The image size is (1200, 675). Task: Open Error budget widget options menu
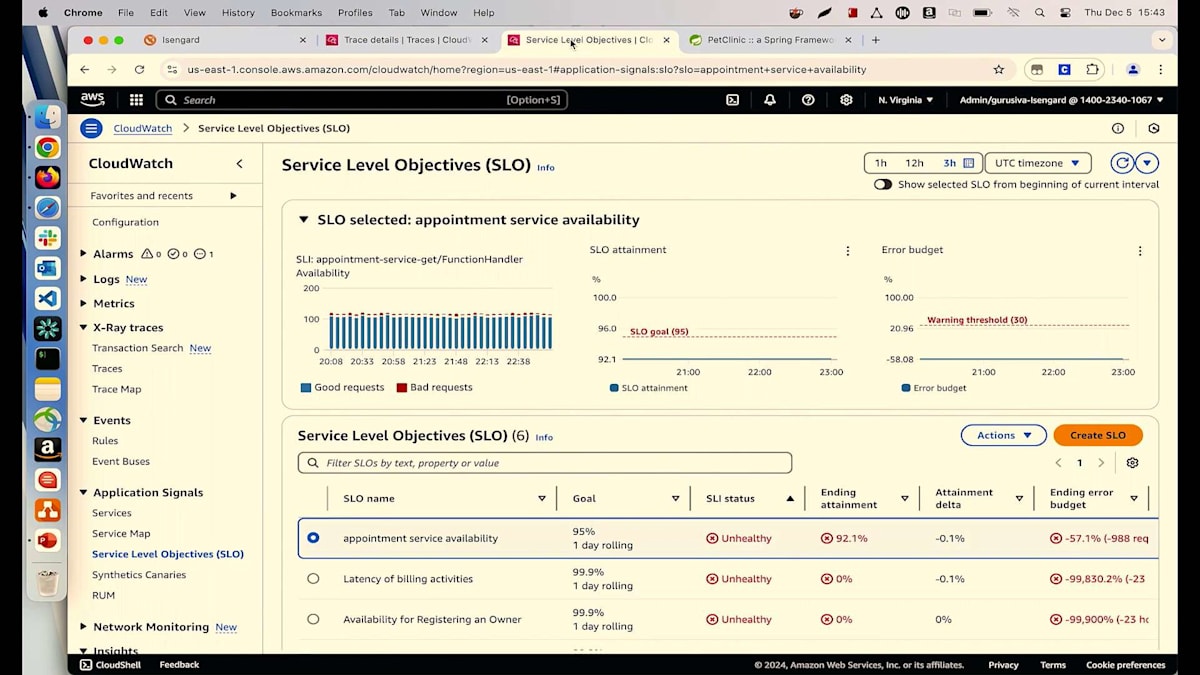[1140, 251]
